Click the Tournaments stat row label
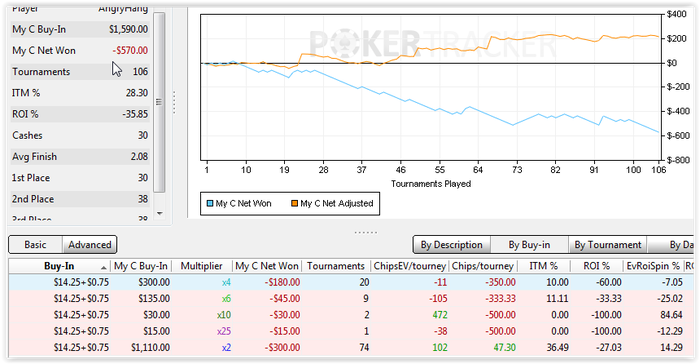Viewport: 700px width, 364px height. point(41,72)
